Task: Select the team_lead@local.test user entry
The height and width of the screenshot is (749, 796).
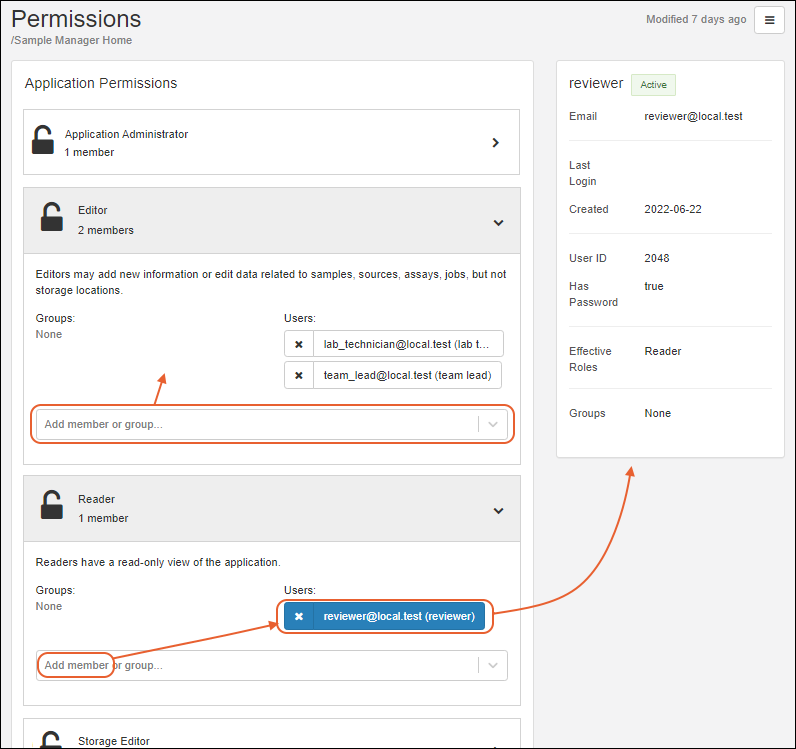Action: (x=406, y=375)
